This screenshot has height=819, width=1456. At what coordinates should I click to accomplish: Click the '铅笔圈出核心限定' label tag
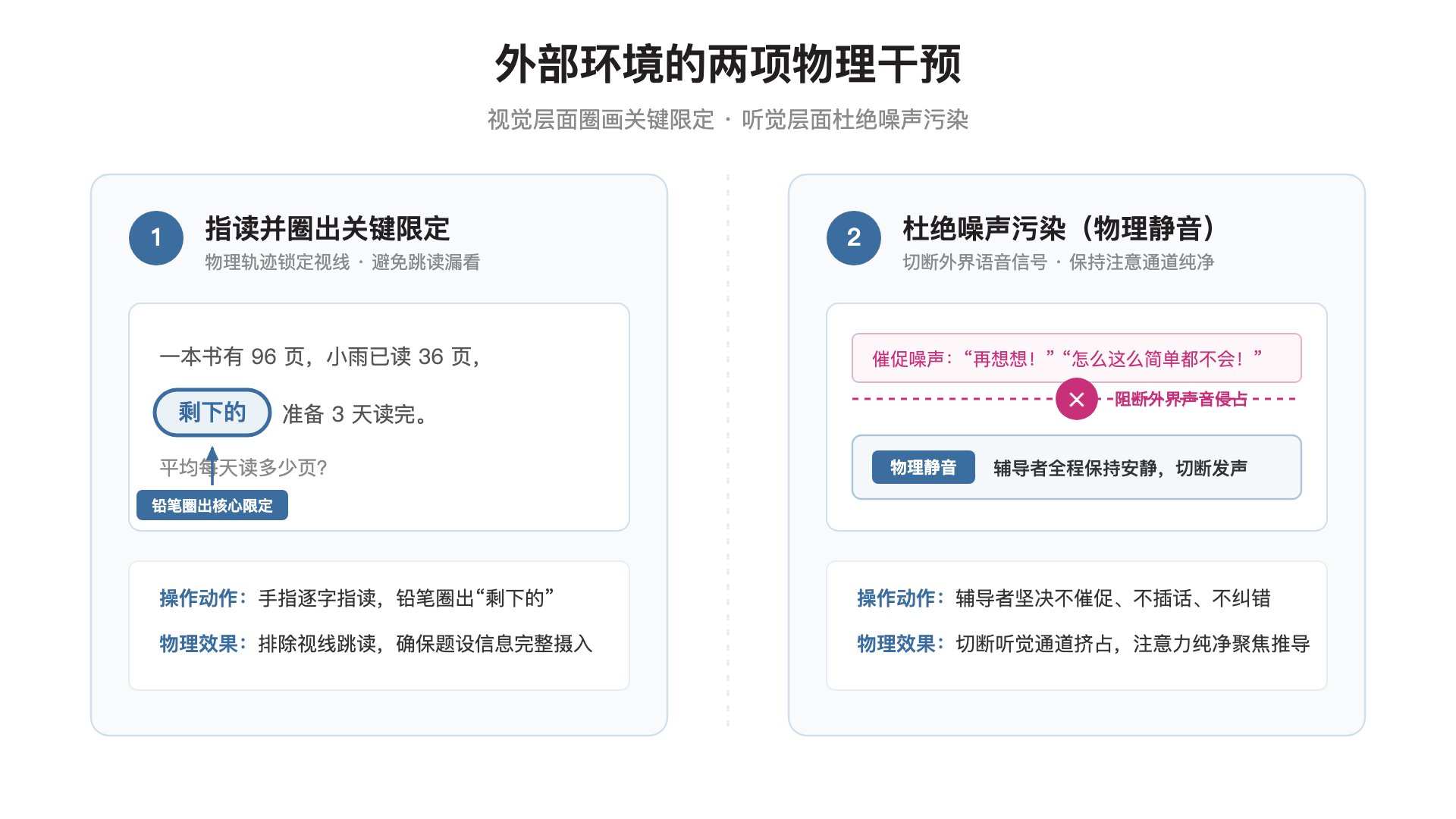(x=212, y=506)
